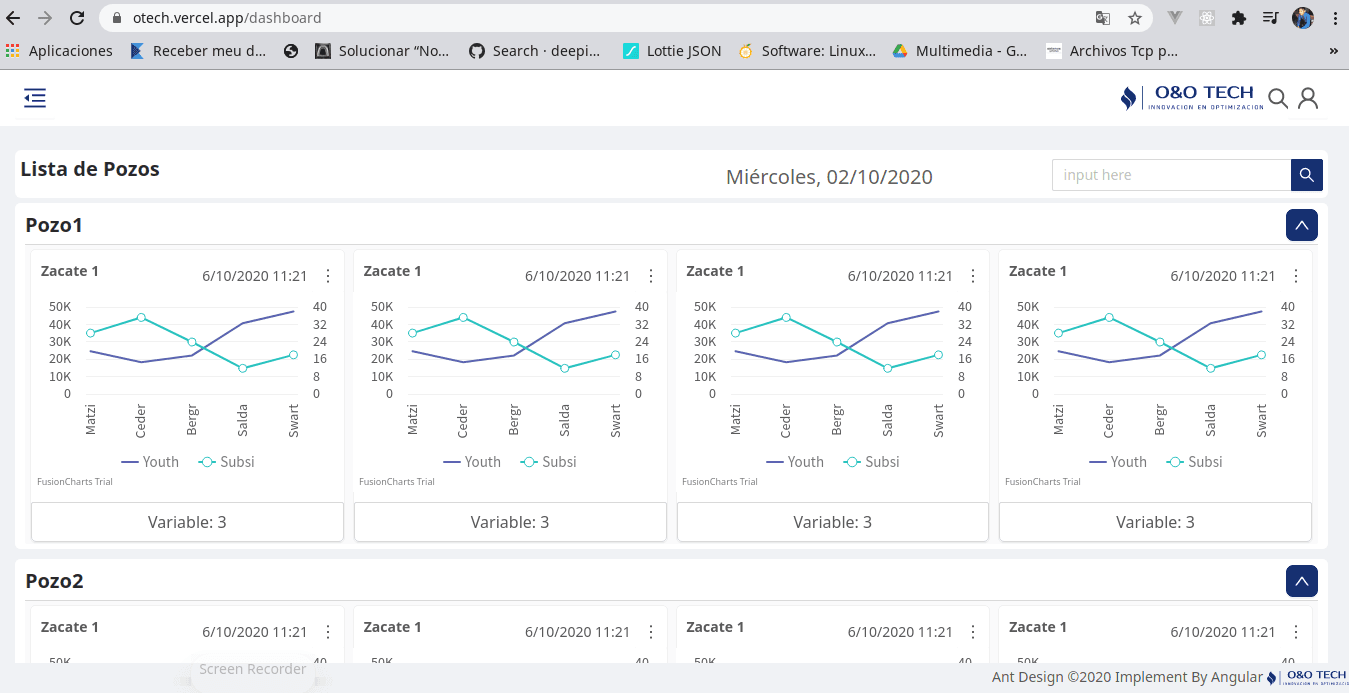Click Variable: 3 button under first Pozo1 card
This screenshot has width=1349, height=693.
coord(187,522)
